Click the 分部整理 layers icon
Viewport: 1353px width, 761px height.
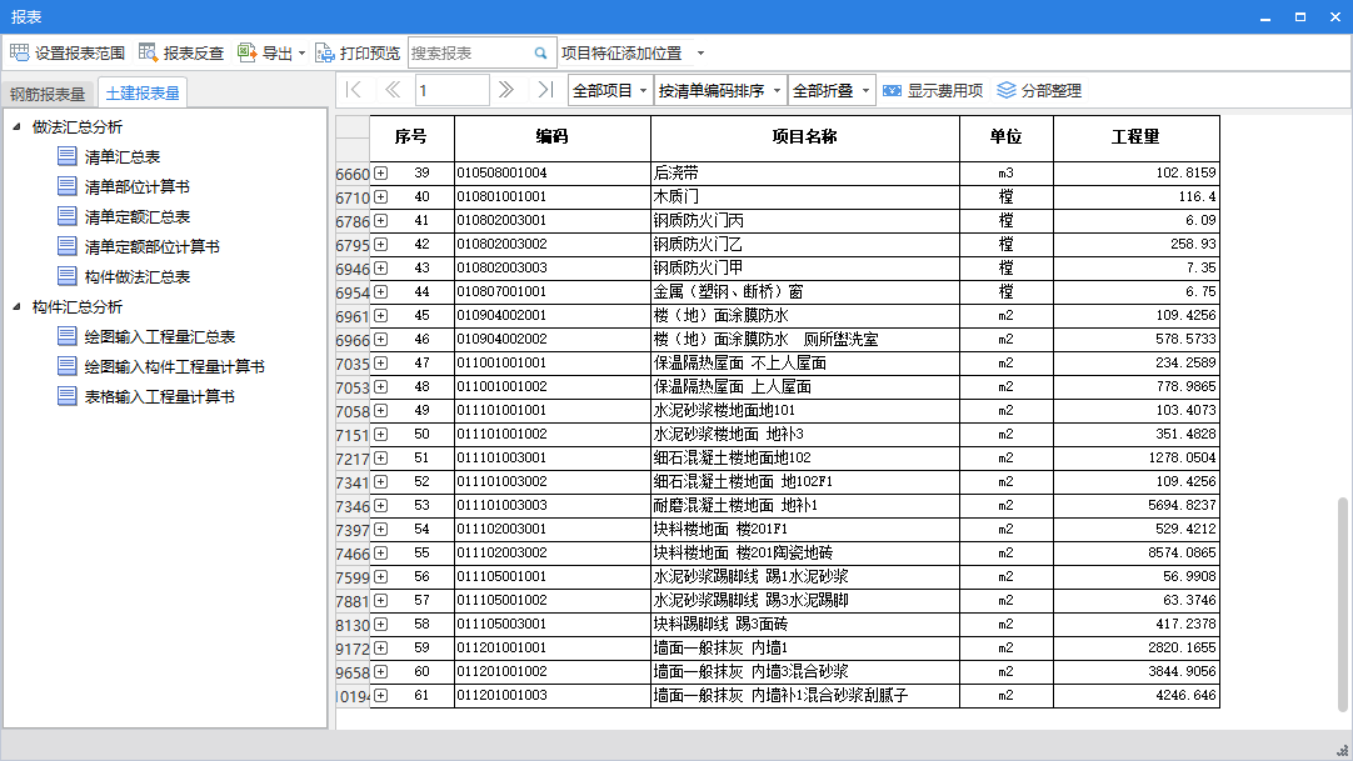(1006, 90)
